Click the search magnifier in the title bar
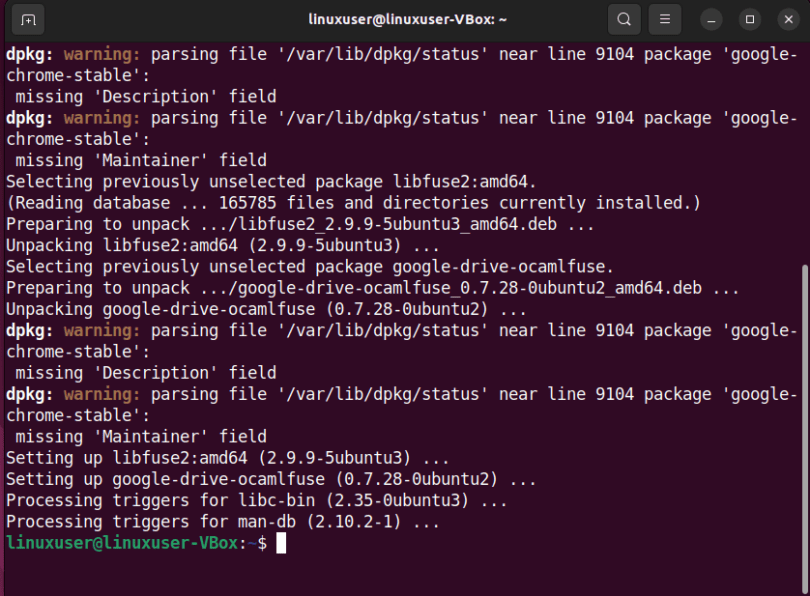Screen dimensions: 810x596 624,19
